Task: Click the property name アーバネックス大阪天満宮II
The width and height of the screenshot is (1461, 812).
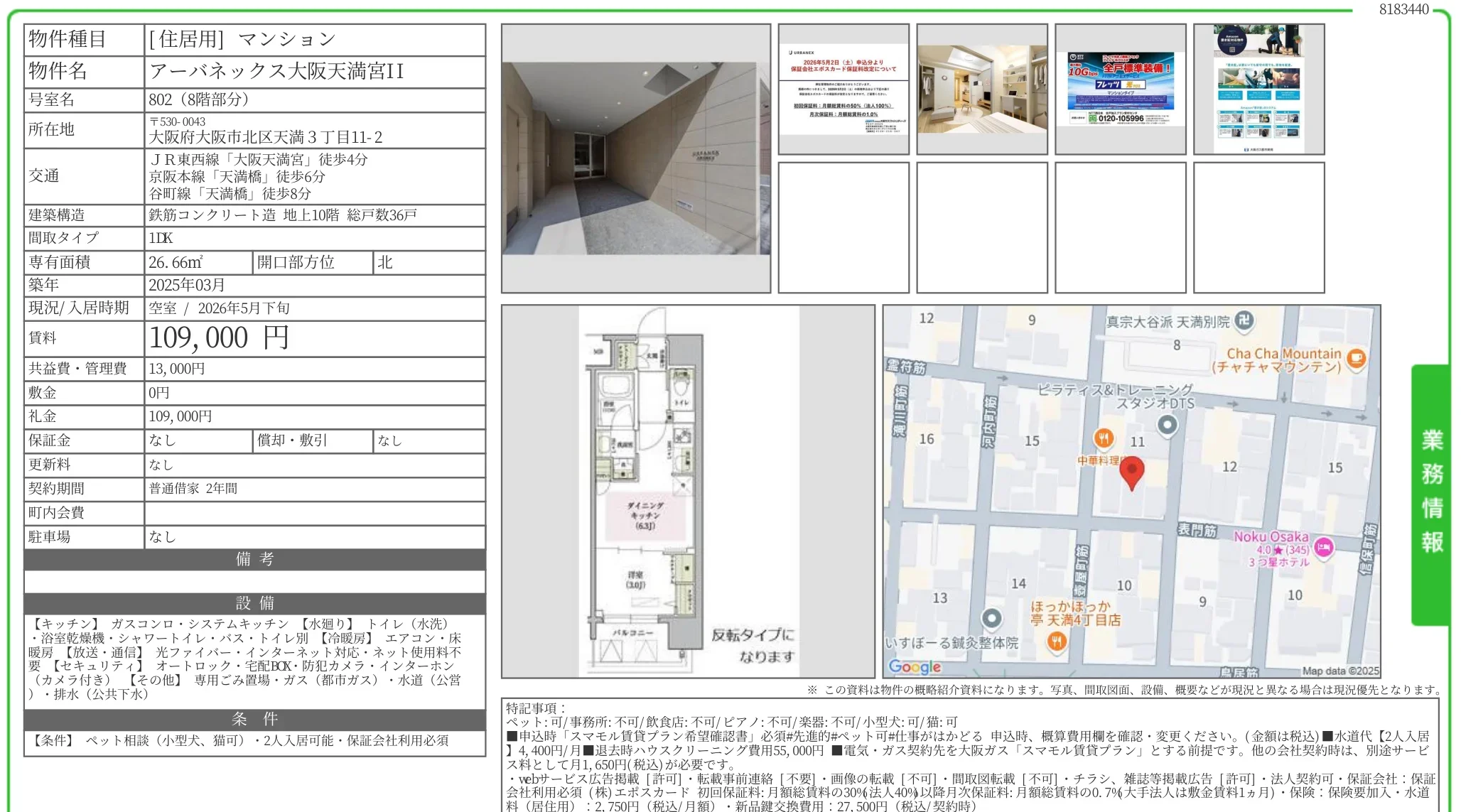Action: pyautogui.click(x=276, y=71)
